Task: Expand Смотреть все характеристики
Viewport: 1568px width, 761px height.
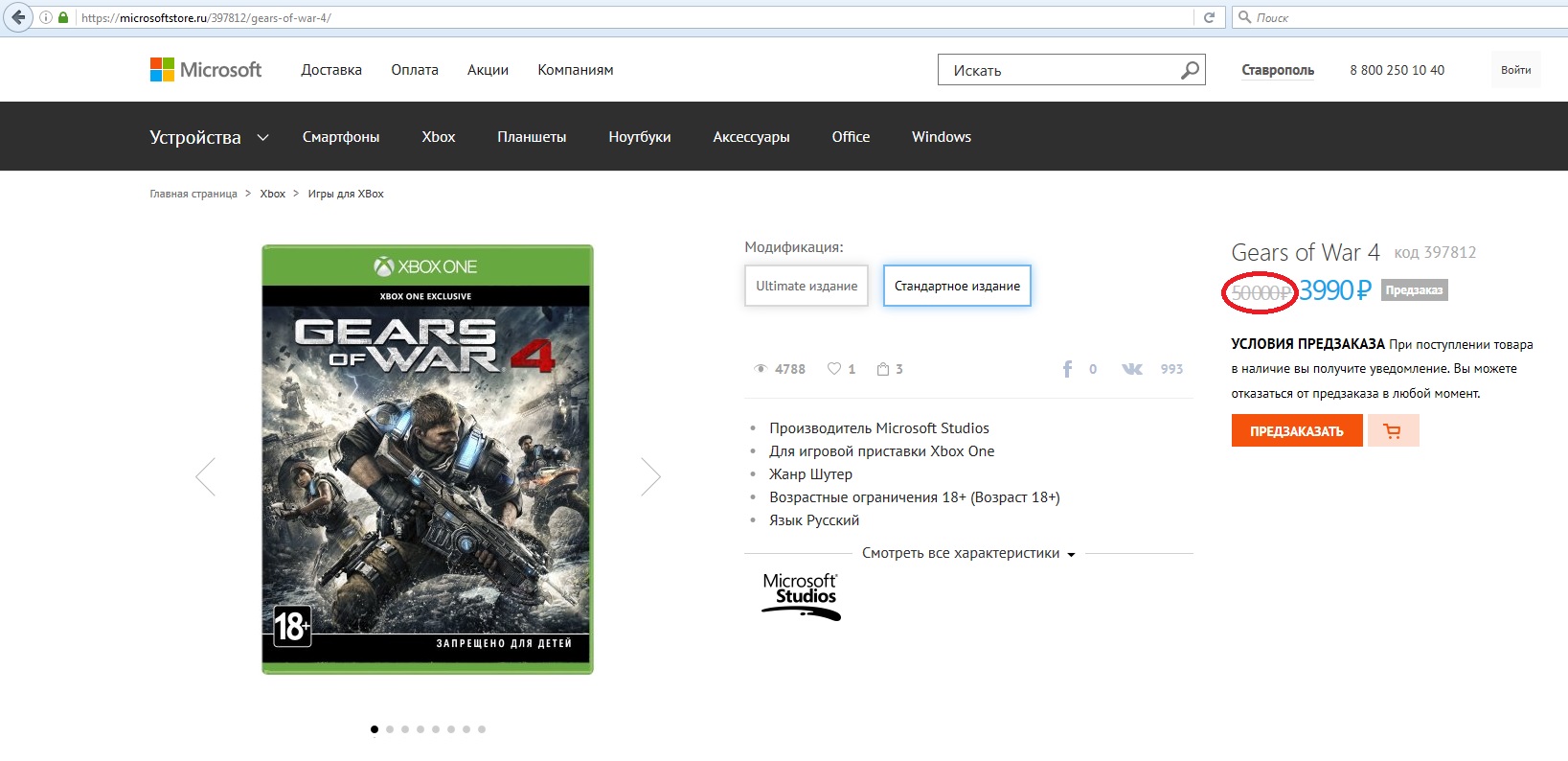Action: [968, 553]
